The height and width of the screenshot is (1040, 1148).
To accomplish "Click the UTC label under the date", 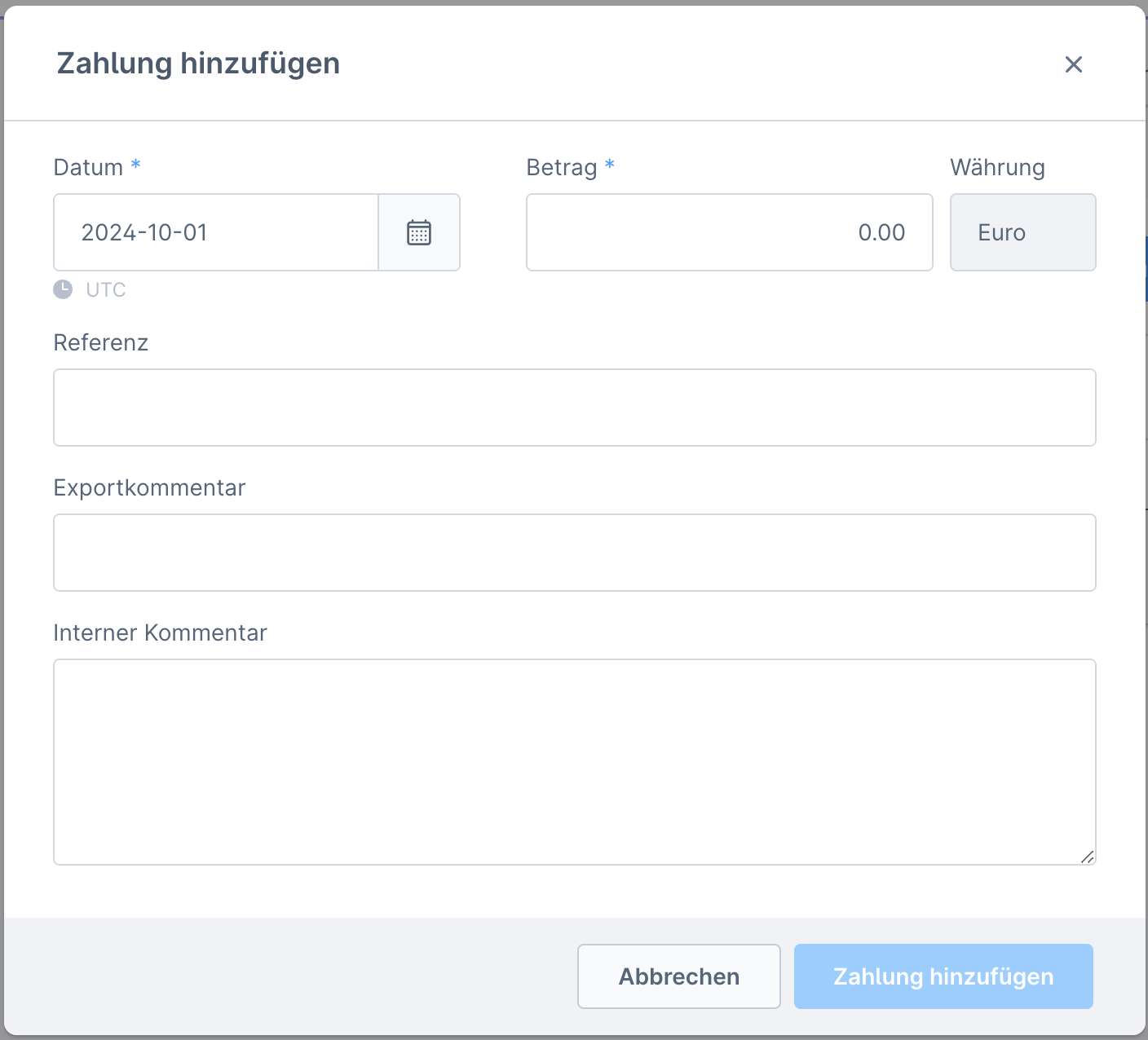I will [x=106, y=289].
